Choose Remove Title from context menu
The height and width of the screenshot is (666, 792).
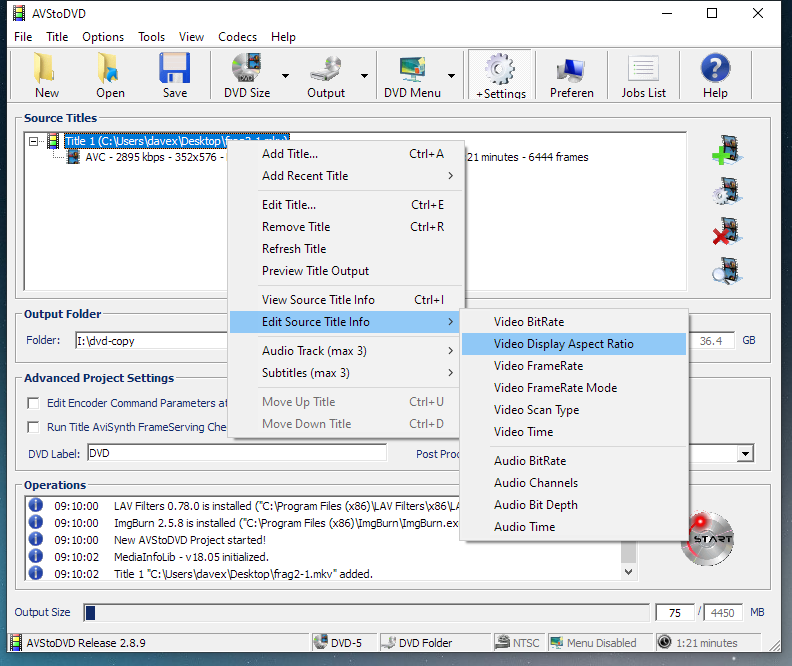(x=344, y=227)
